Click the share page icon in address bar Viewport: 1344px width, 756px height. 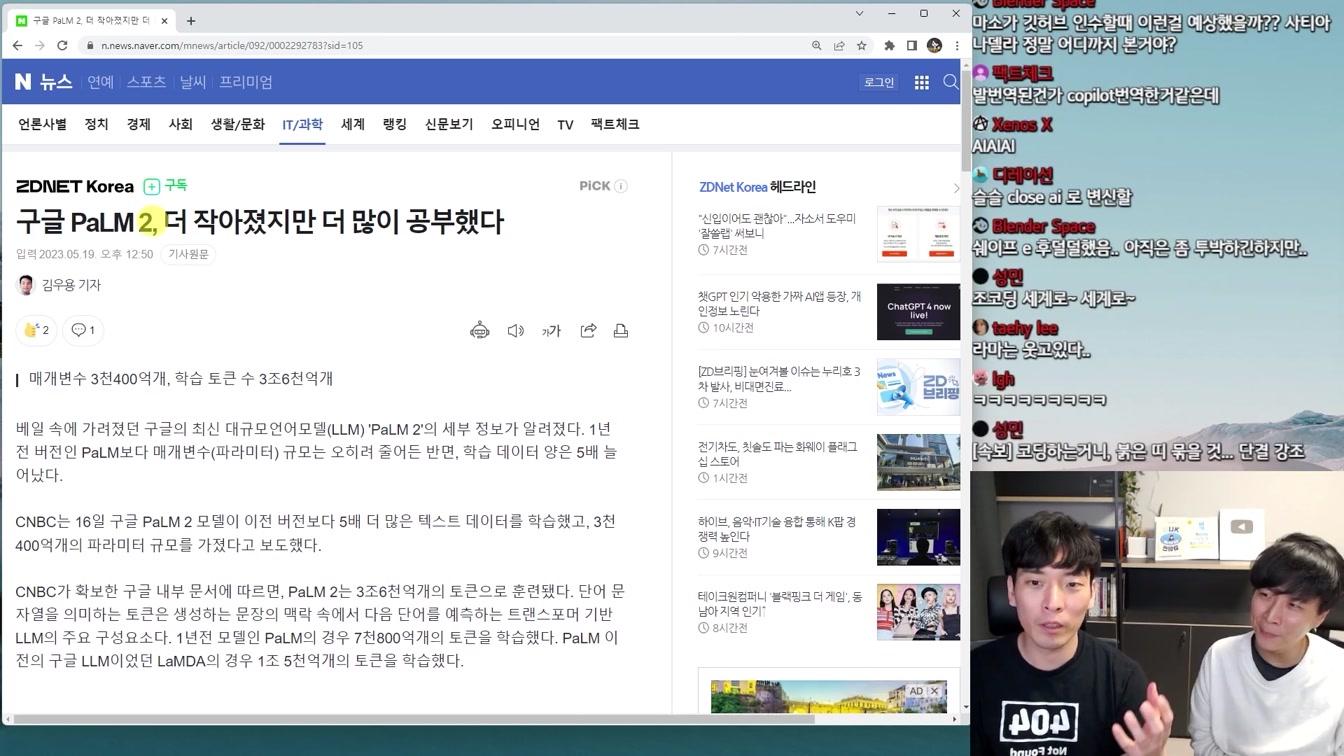[x=839, y=45]
